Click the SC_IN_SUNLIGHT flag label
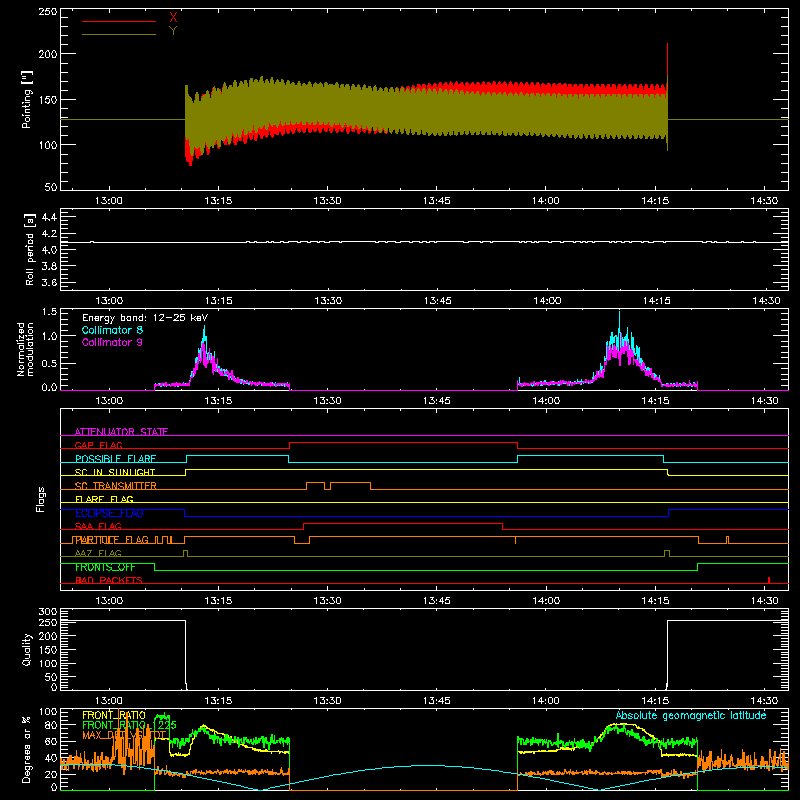This screenshot has width=800, height=800. click(x=115, y=472)
